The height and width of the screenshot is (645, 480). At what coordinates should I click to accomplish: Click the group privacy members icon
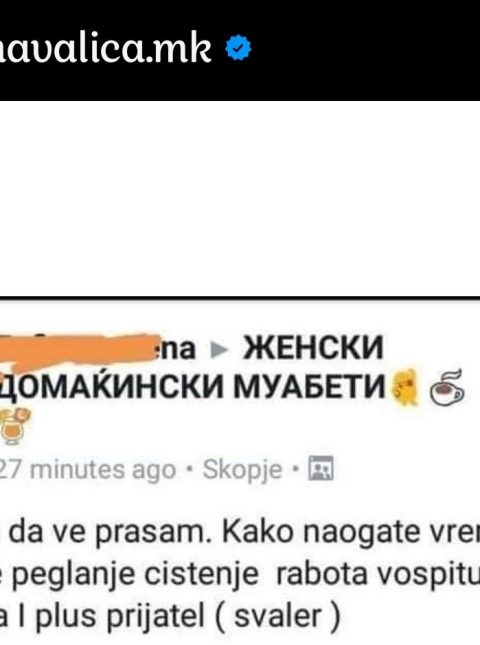pos(321,468)
